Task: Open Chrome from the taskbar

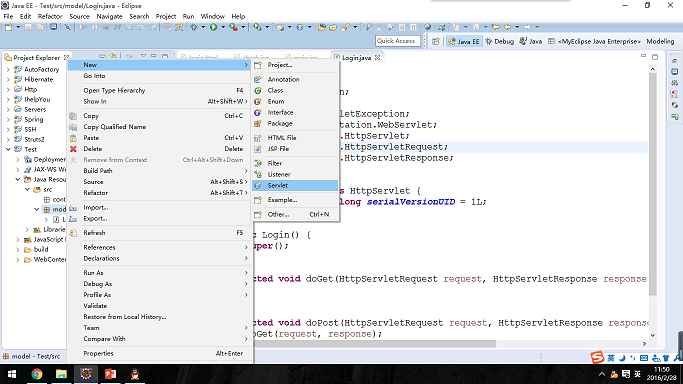Action: coord(37,374)
